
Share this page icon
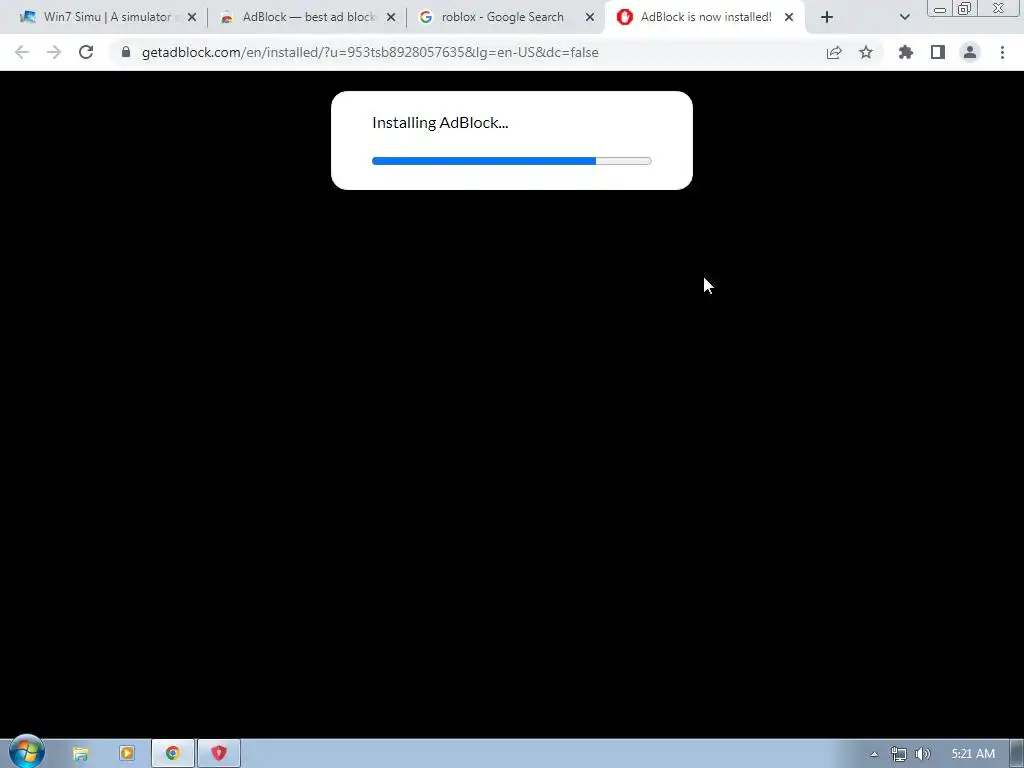(x=834, y=52)
